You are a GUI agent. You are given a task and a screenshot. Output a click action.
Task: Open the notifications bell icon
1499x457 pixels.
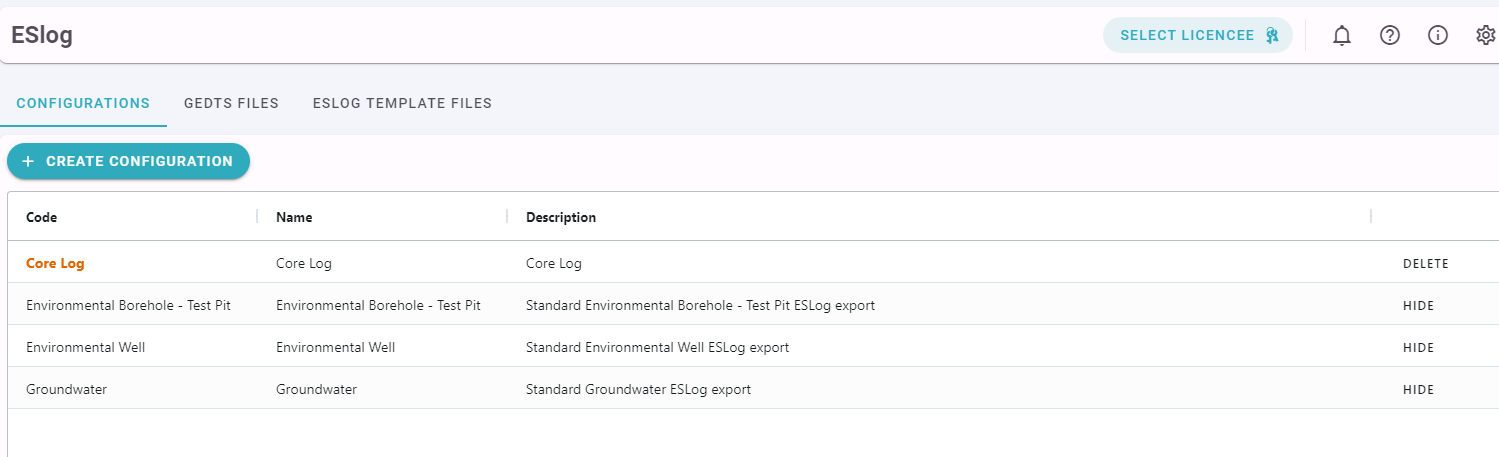coord(1342,36)
